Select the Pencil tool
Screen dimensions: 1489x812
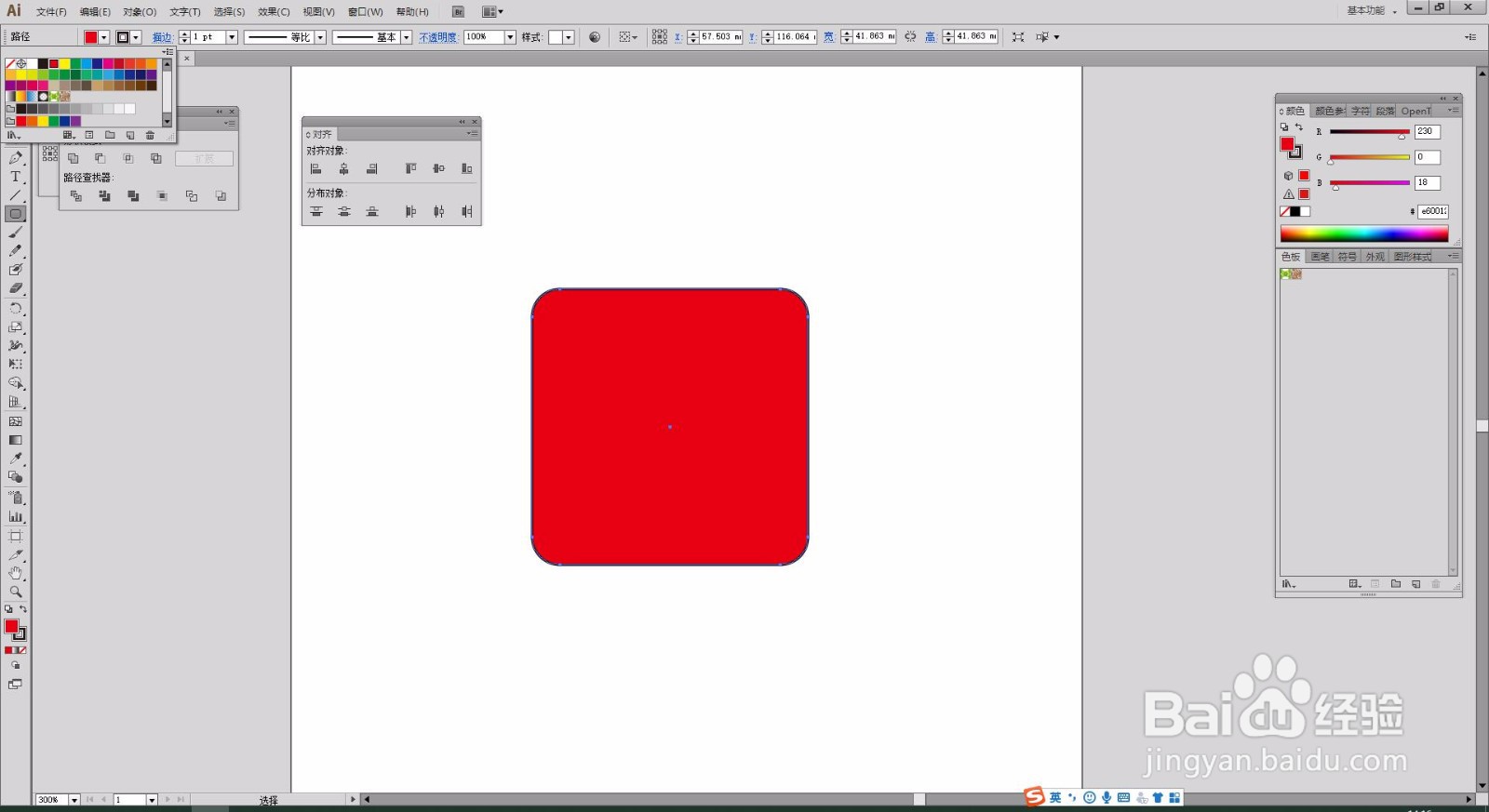click(16, 251)
